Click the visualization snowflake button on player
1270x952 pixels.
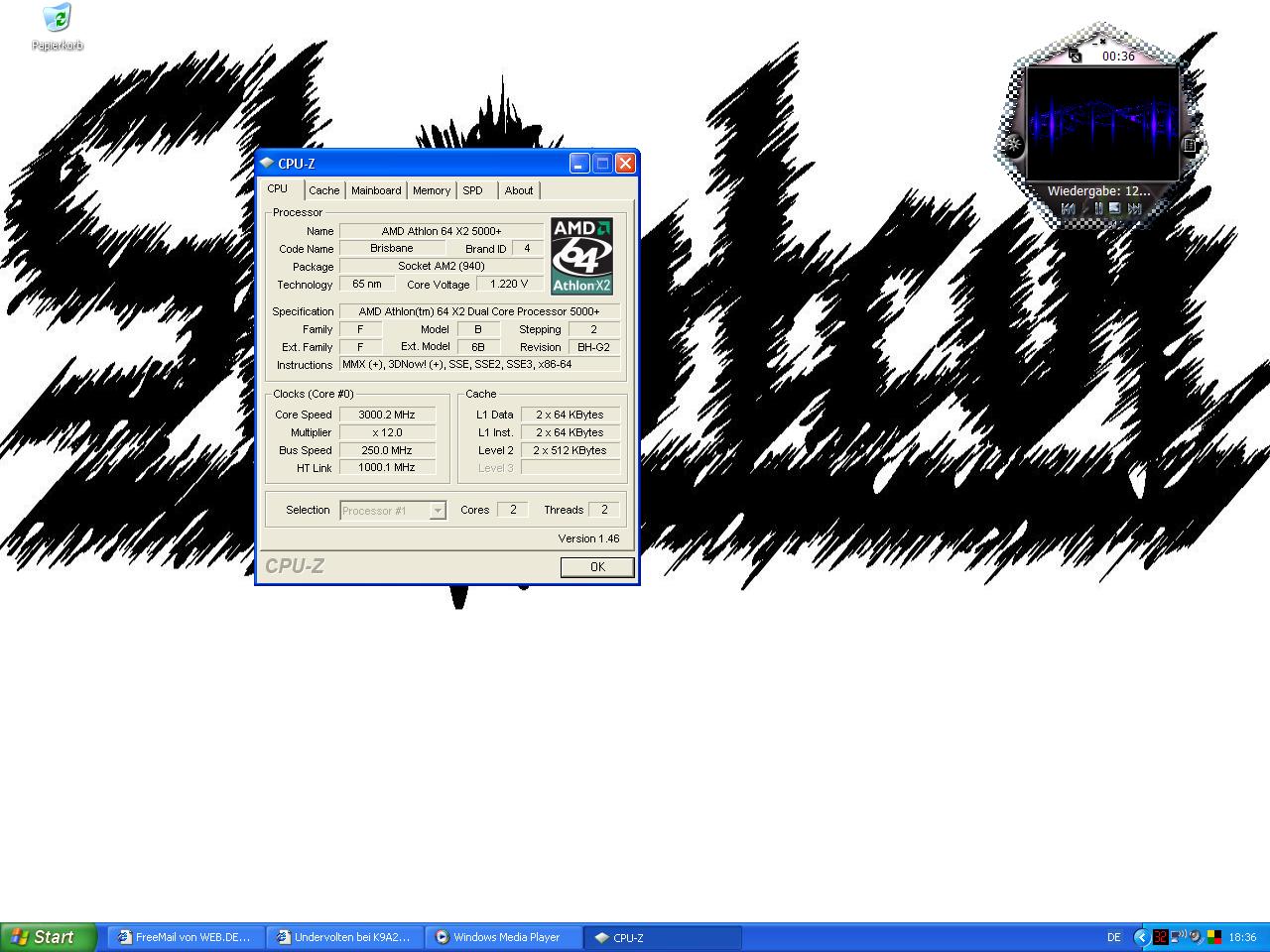1013,145
